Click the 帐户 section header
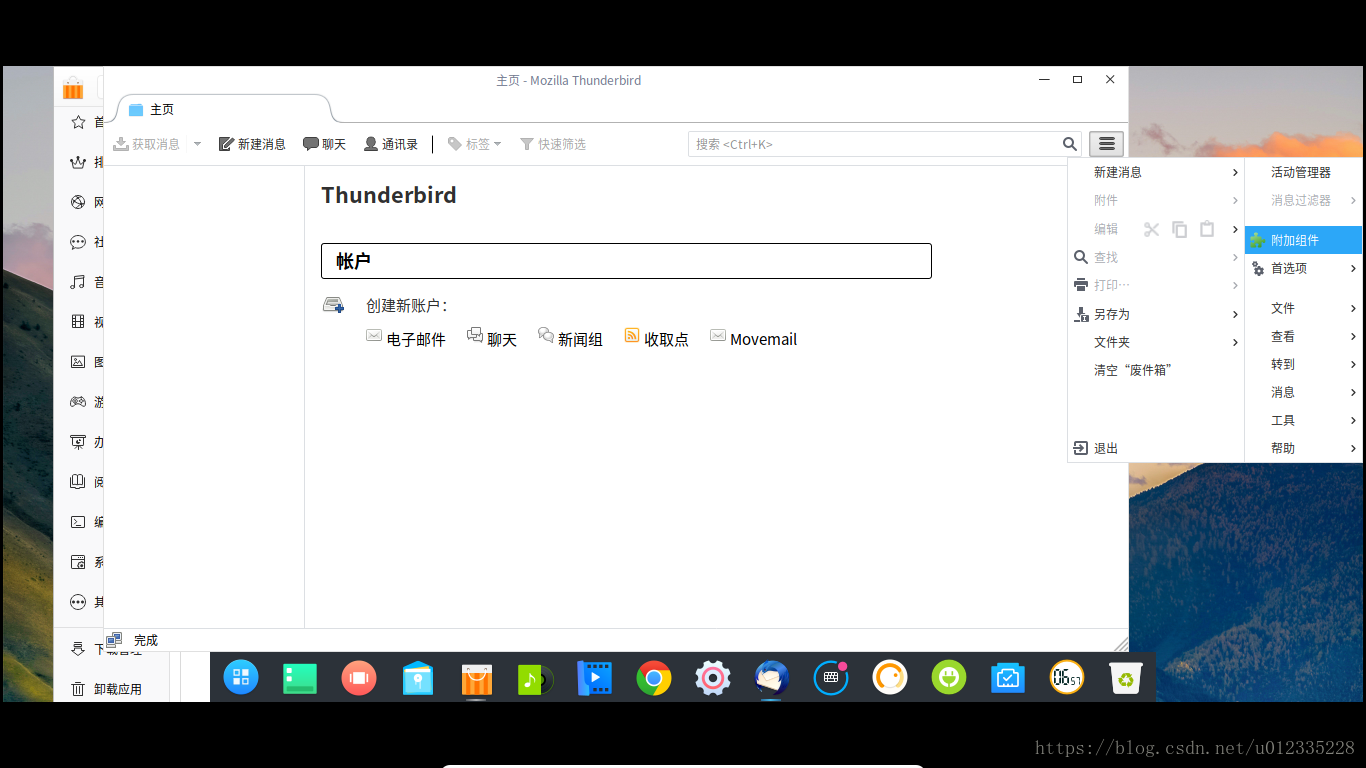This screenshot has width=1366, height=768. pyautogui.click(x=626, y=261)
